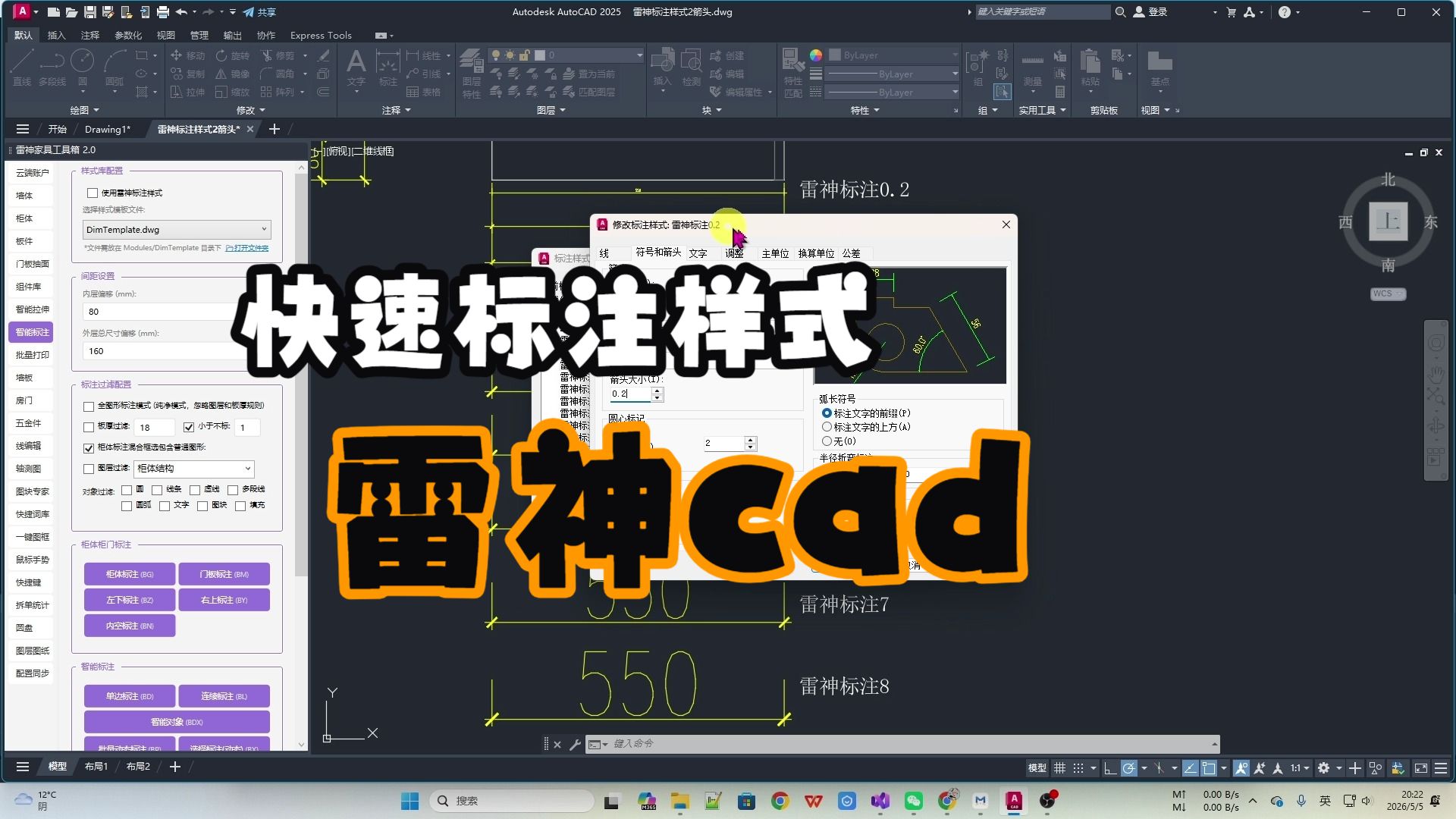1456x819 pixels.
Task: Uncheck 小于不标 checkbox
Action: pos(189,427)
